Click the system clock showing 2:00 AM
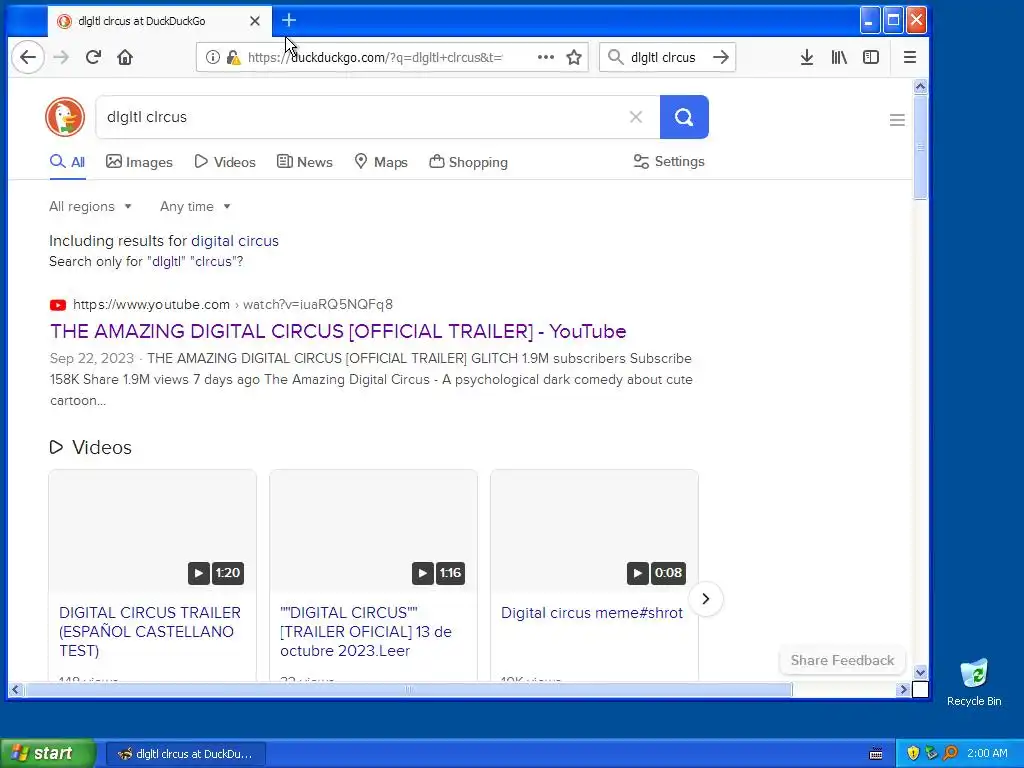 pos(987,753)
